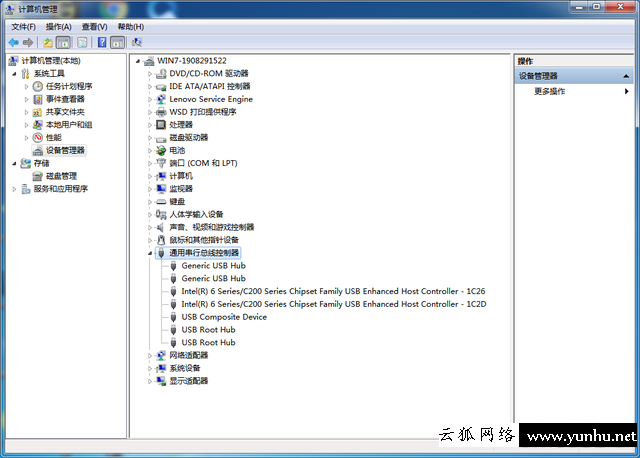Open the 文件(F) menu
Screen dimensions: 640x458
tap(23, 27)
